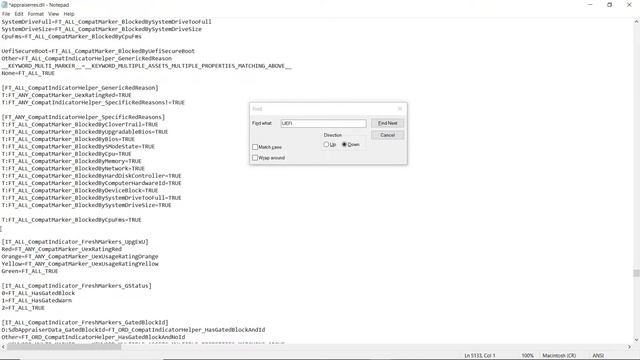The width and height of the screenshot is (640, 360).
Task: Select the Down direction radio button
Action: [x=344, y=144]
